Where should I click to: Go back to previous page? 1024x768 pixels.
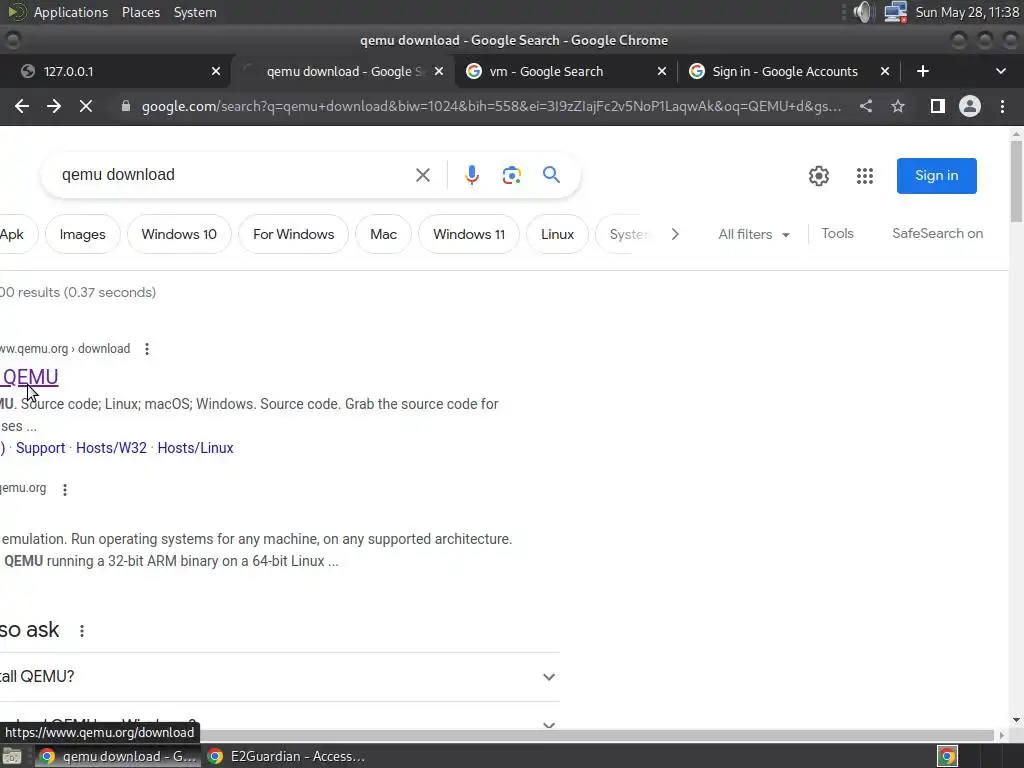click(x=22, y=106)
